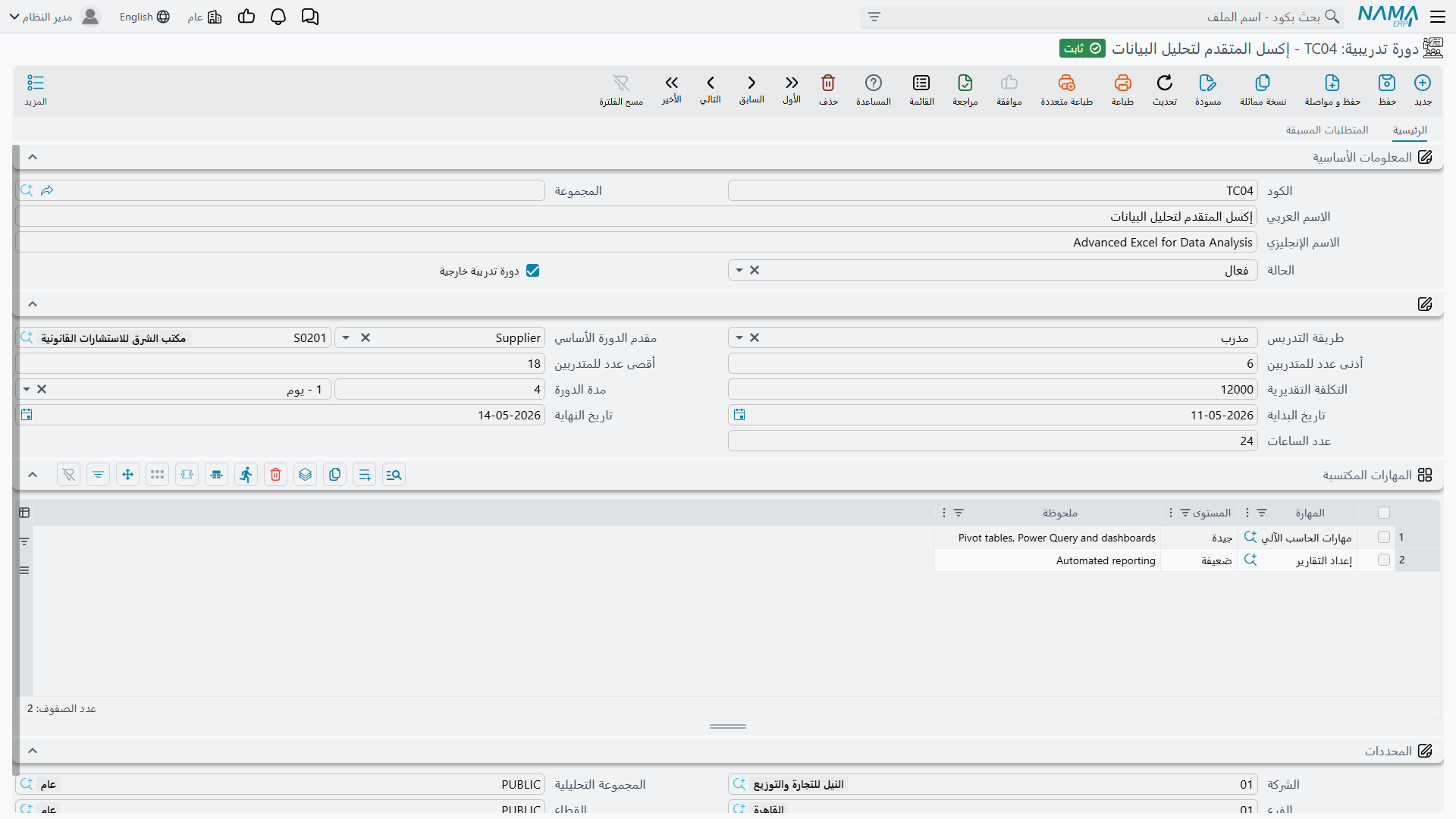This screenshot has height=819, width=1456.
Task: Open duration unit (يوم) dropdown arrow
Action: coord(27,390)
